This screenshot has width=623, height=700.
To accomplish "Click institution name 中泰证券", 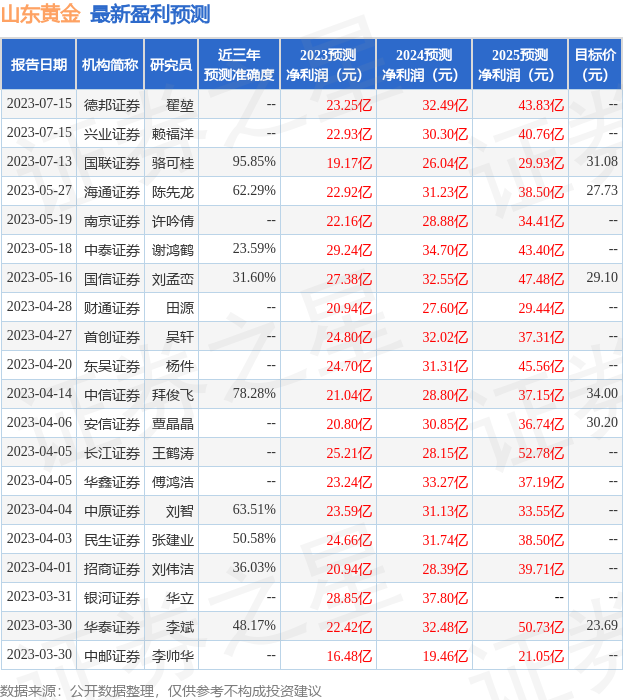I will pyautogui.click(x=112, y=250).
